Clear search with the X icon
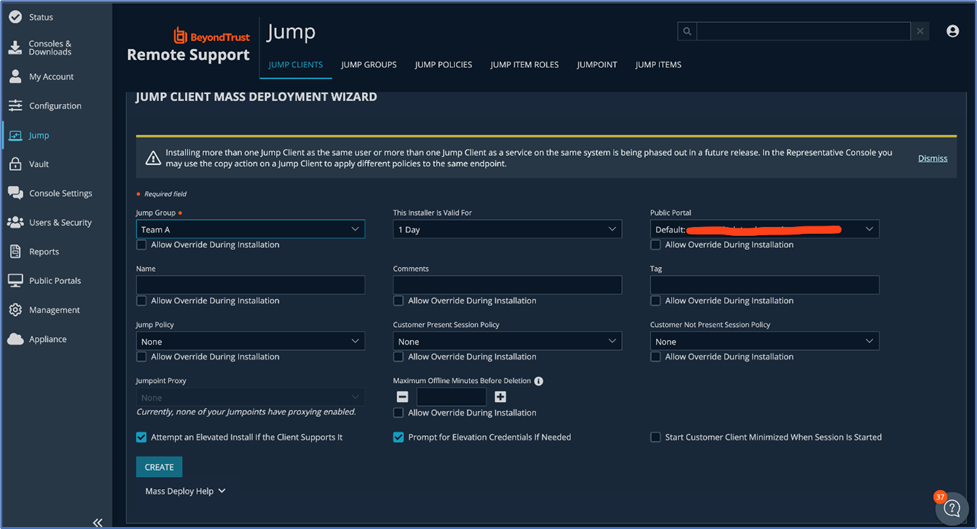 click(x=920, y=31)
